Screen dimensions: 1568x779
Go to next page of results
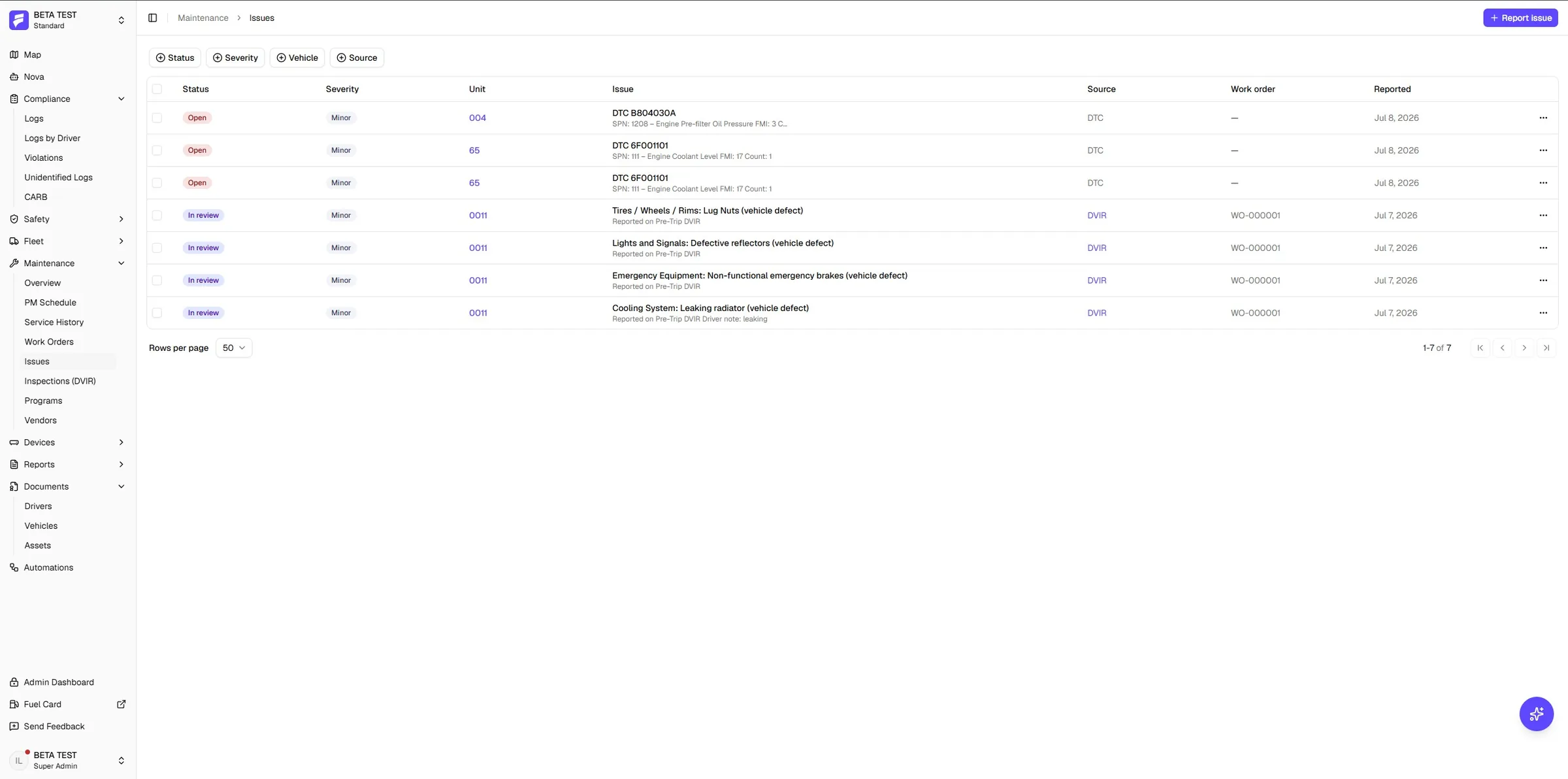(1524, 348)
